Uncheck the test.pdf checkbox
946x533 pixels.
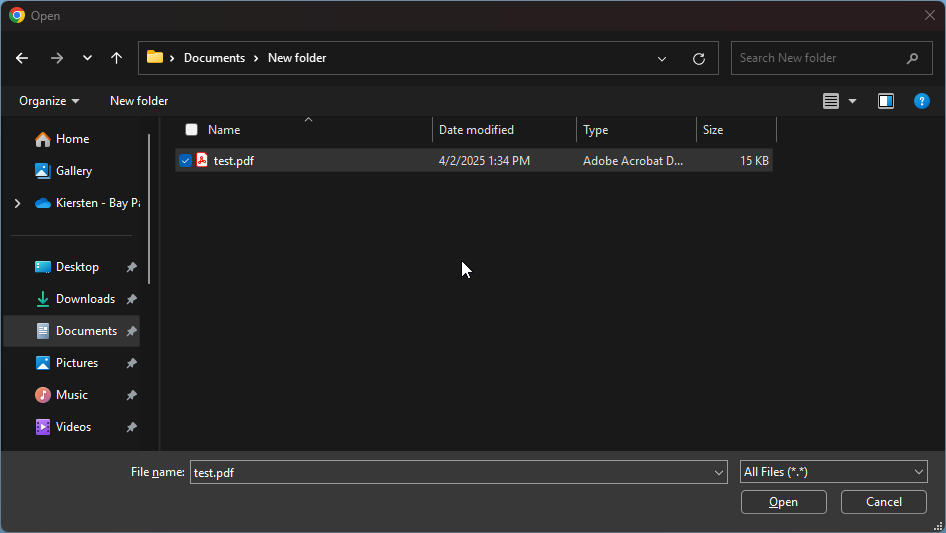click(185, 161)
